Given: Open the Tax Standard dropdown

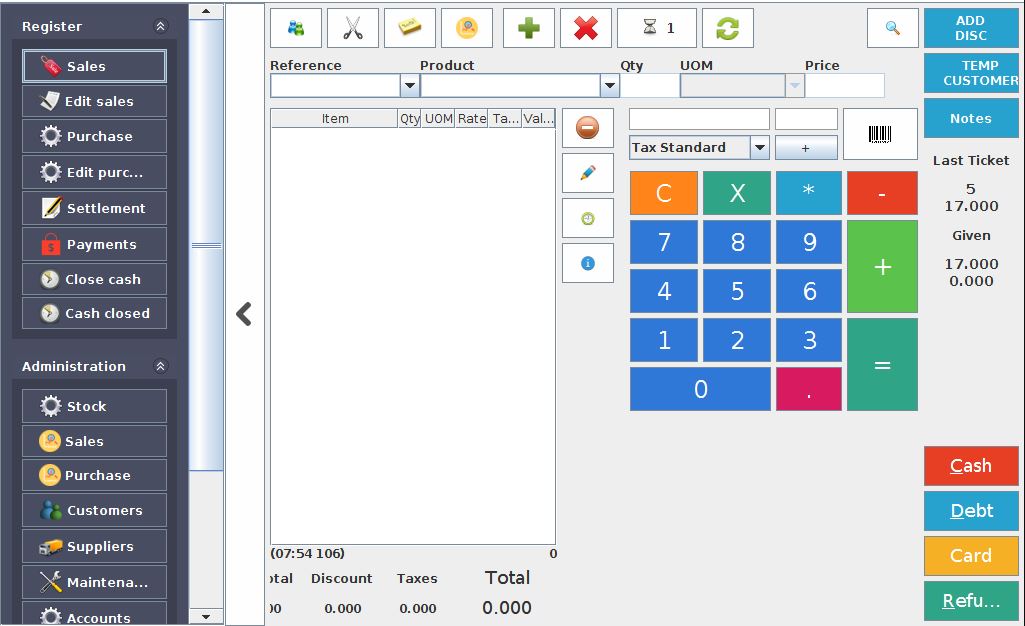Looking at the screenshot, I should coord(759,148).
